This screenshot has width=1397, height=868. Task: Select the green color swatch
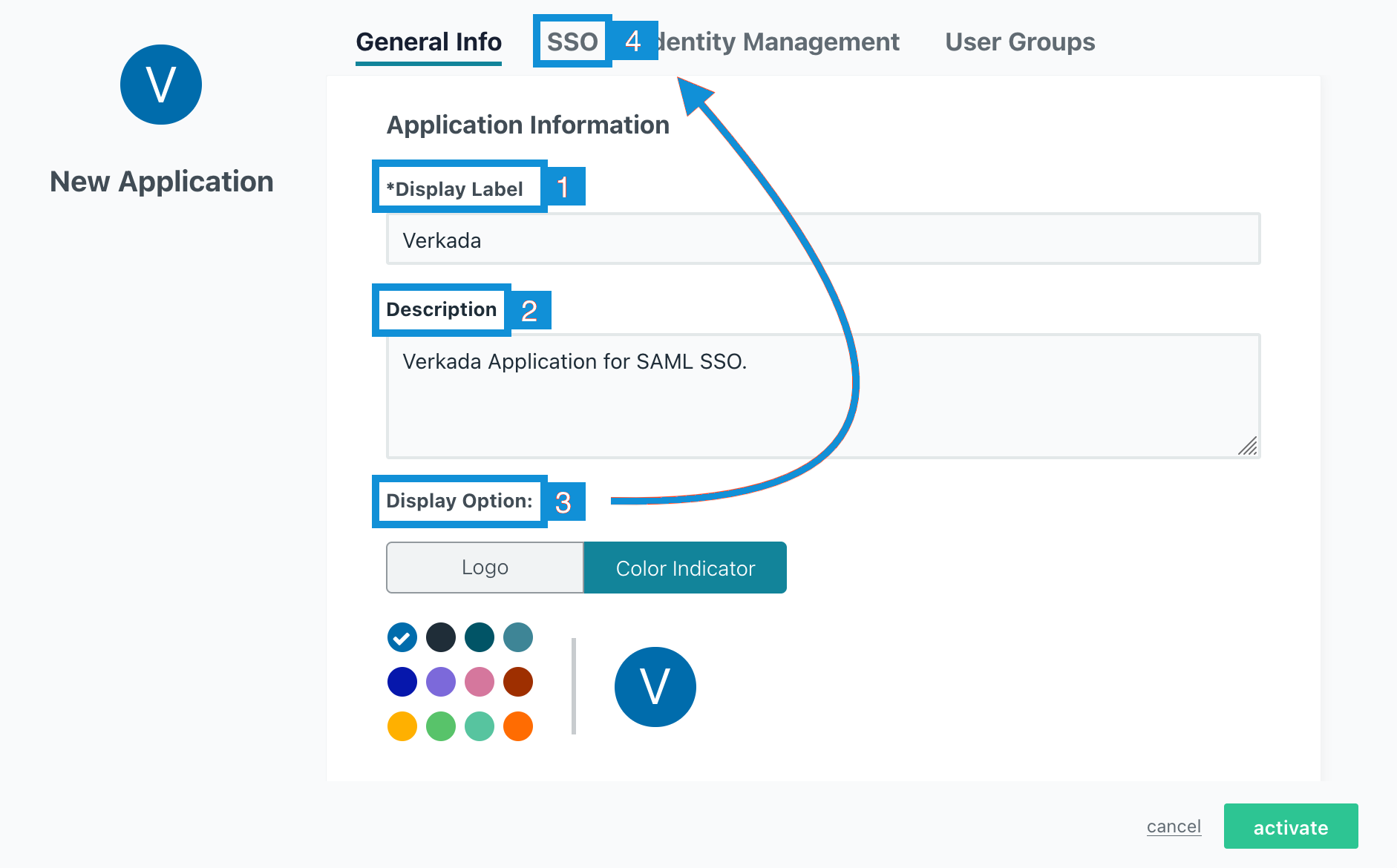pyautogui.click(x=441, y=726)
